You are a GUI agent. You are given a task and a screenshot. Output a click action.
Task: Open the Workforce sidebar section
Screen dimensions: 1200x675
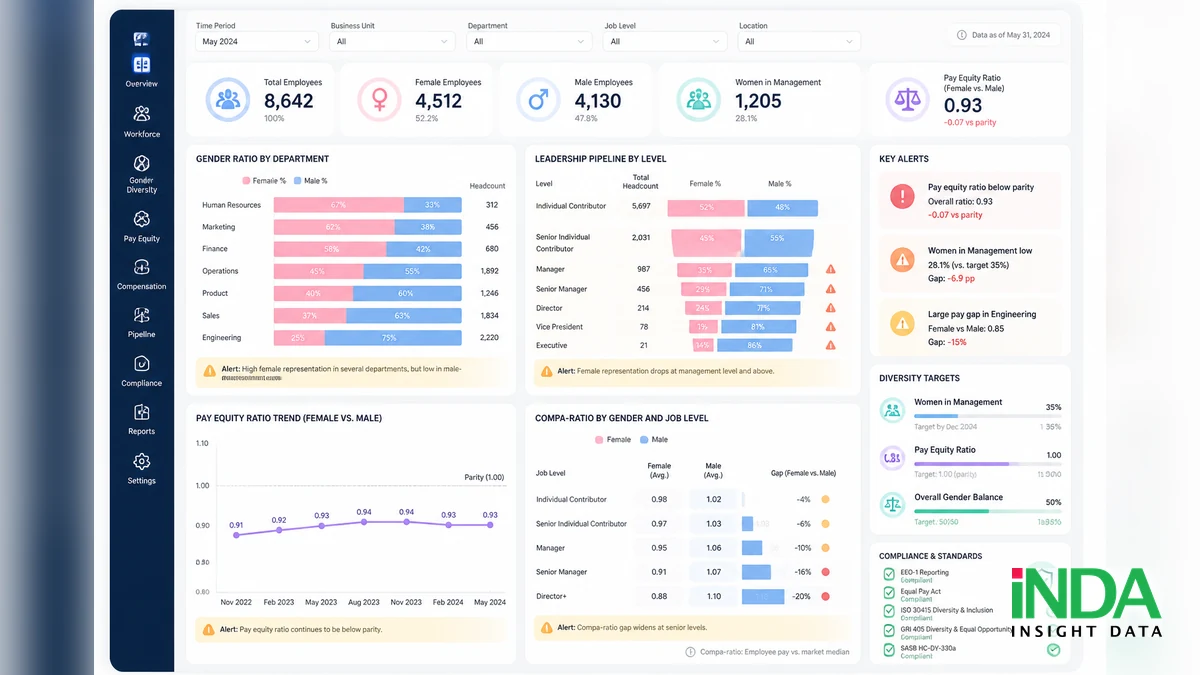(x=141, y=121)
